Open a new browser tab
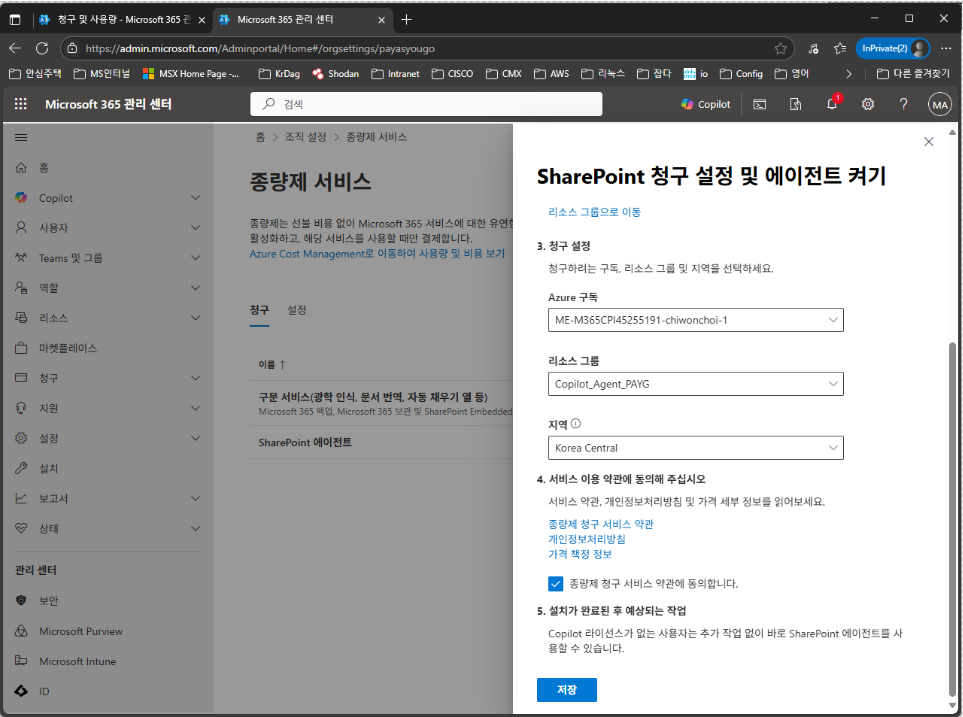963x717 pixels. click(x=406, y=20)
